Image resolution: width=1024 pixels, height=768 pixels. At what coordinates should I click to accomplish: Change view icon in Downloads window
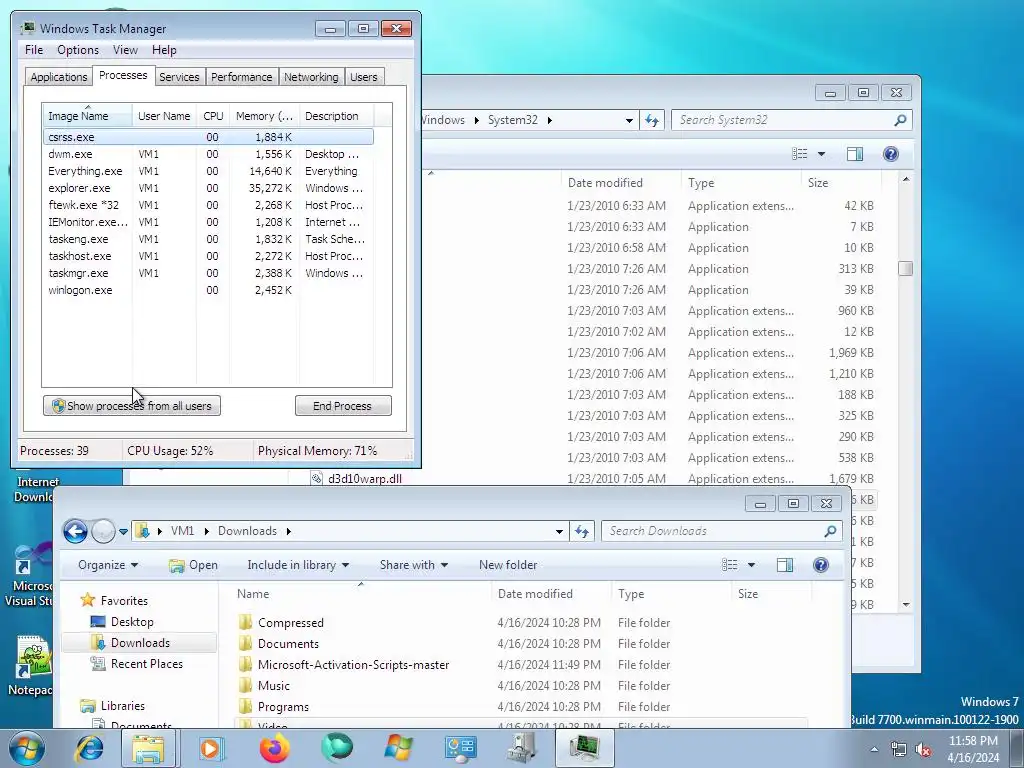729,565
